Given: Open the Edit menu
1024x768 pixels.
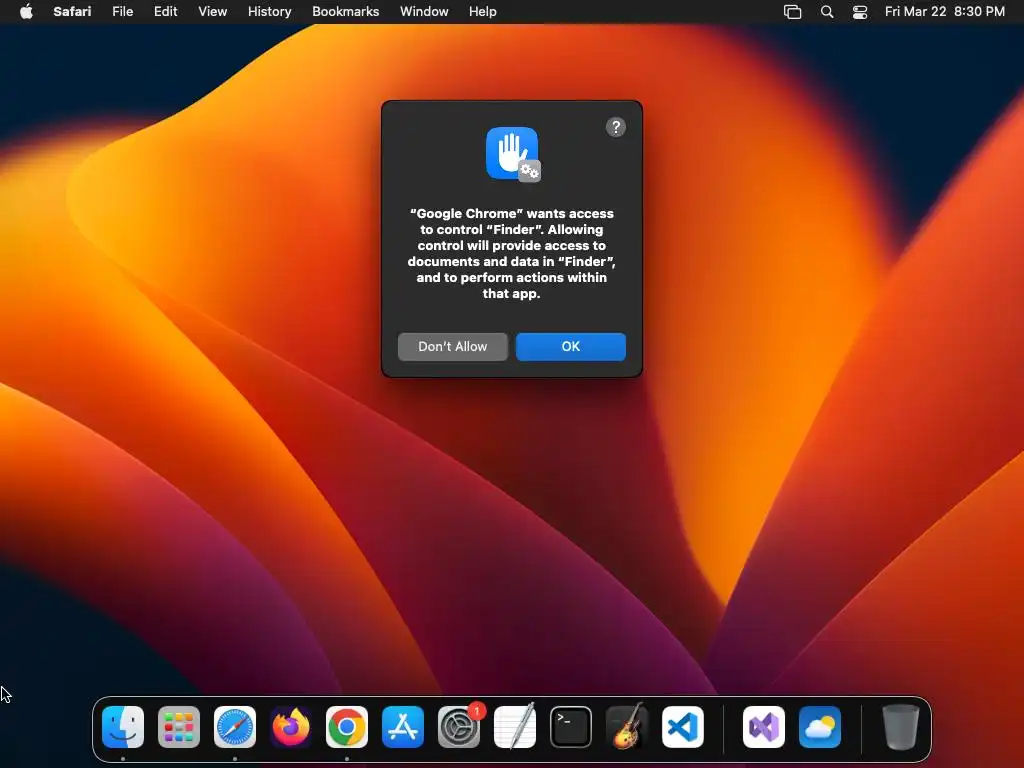Looking at the screenshot, I should tap(165, 12).
